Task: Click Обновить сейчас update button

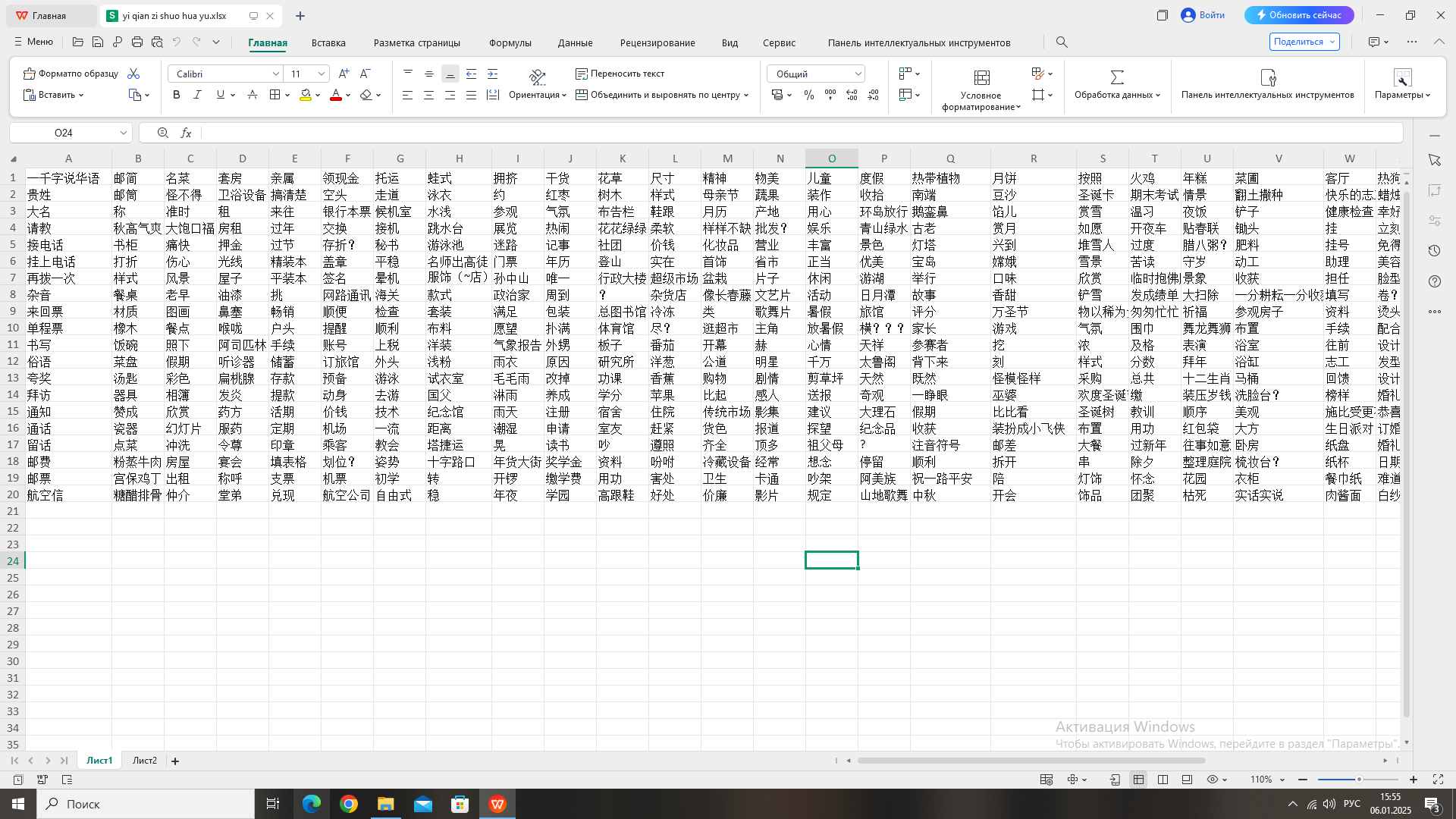Action: pyautogui.click(x=1298, y=15)
